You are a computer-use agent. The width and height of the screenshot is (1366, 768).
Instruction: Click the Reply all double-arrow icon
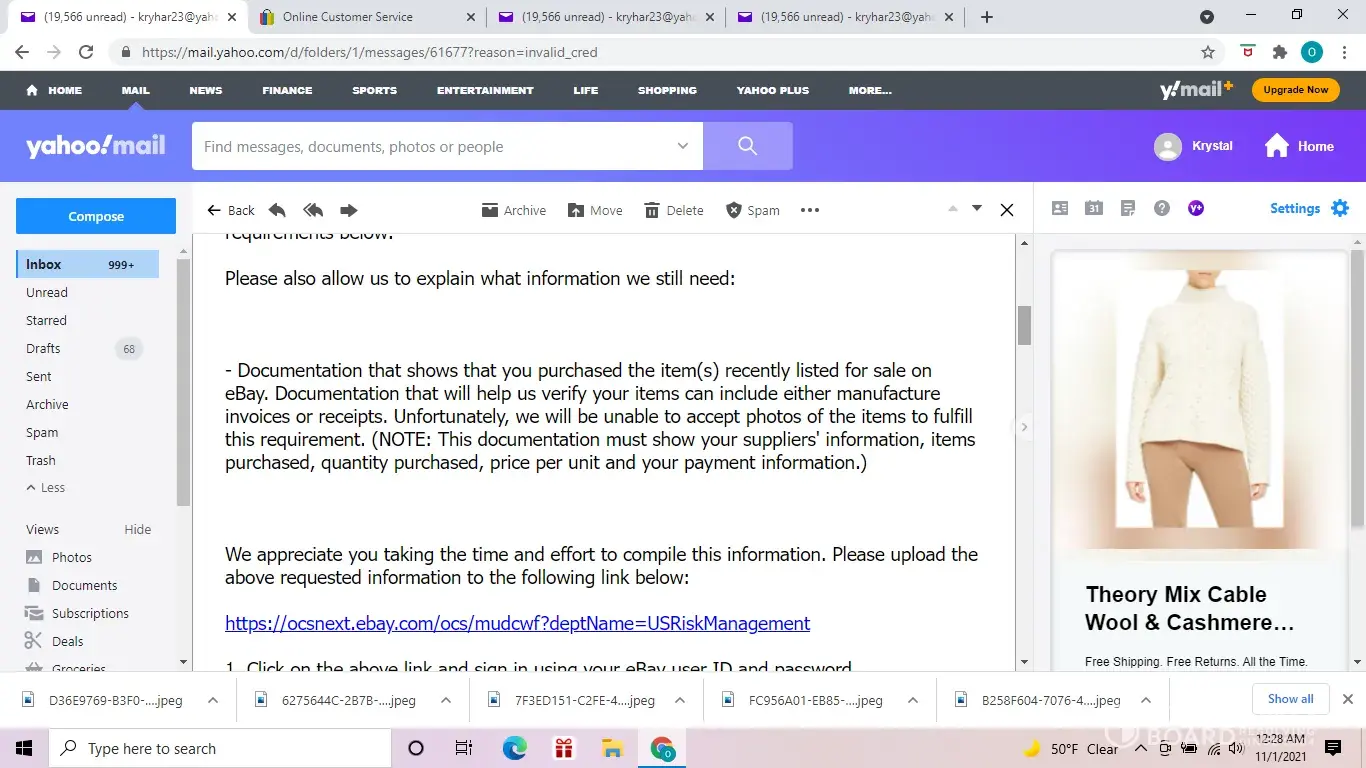[313, 210]
